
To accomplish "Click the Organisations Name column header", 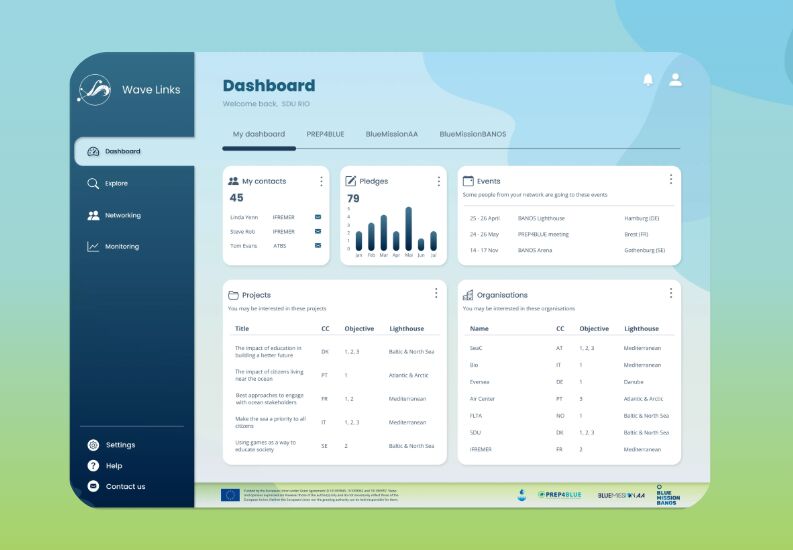I will (x=479, y=329).
